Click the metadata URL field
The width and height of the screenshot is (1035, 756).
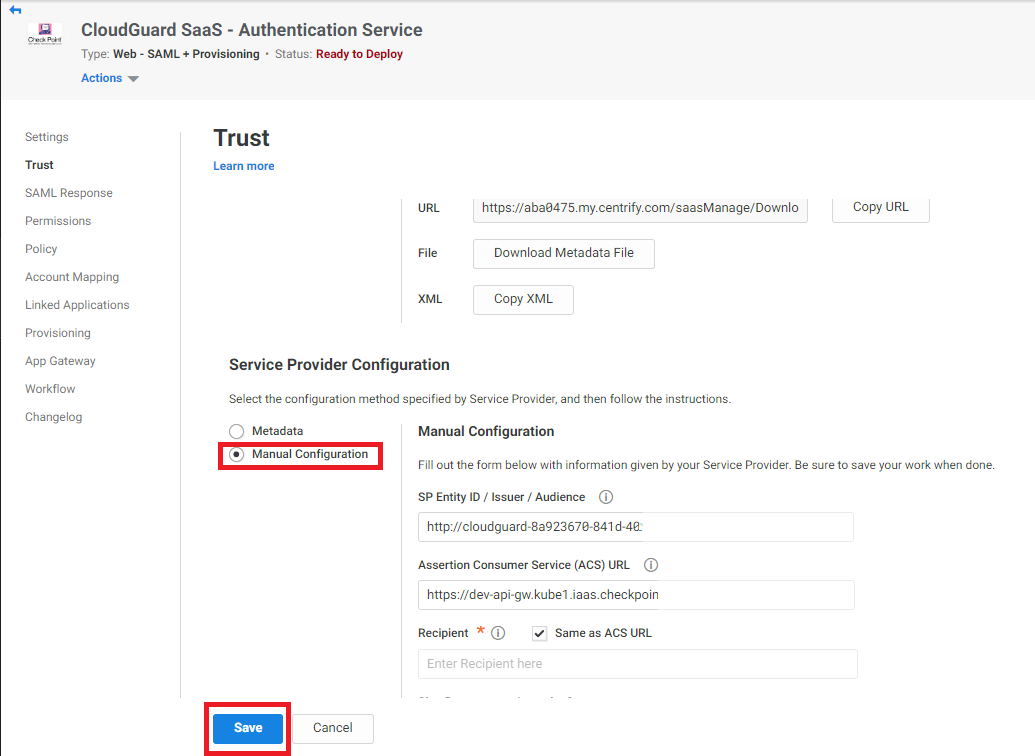click(x=640, y=208)
